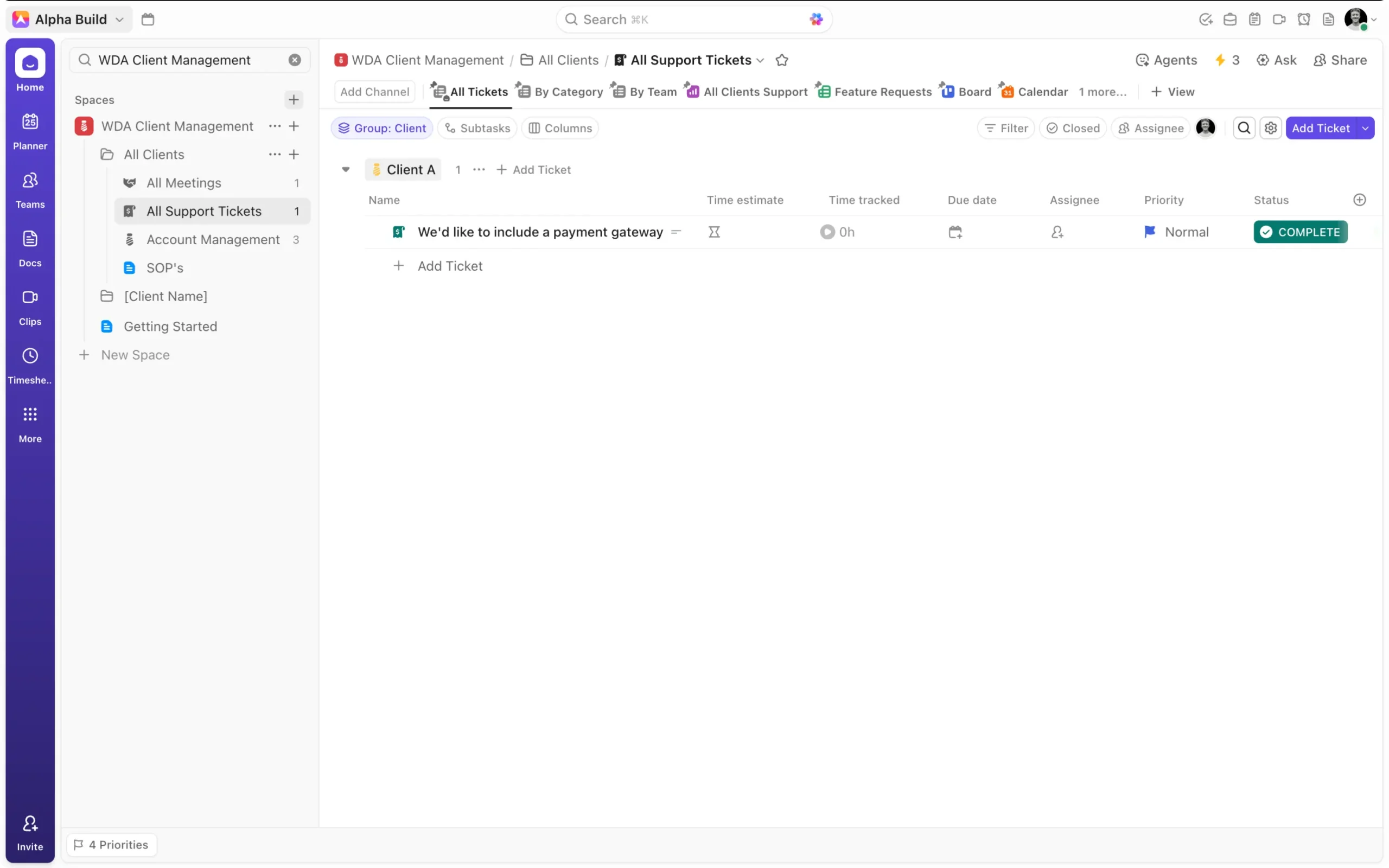This screenshot has width=1389, height=868.
Task: Toggle the Assignee filter chip
Action: [x=1150, y=128]
